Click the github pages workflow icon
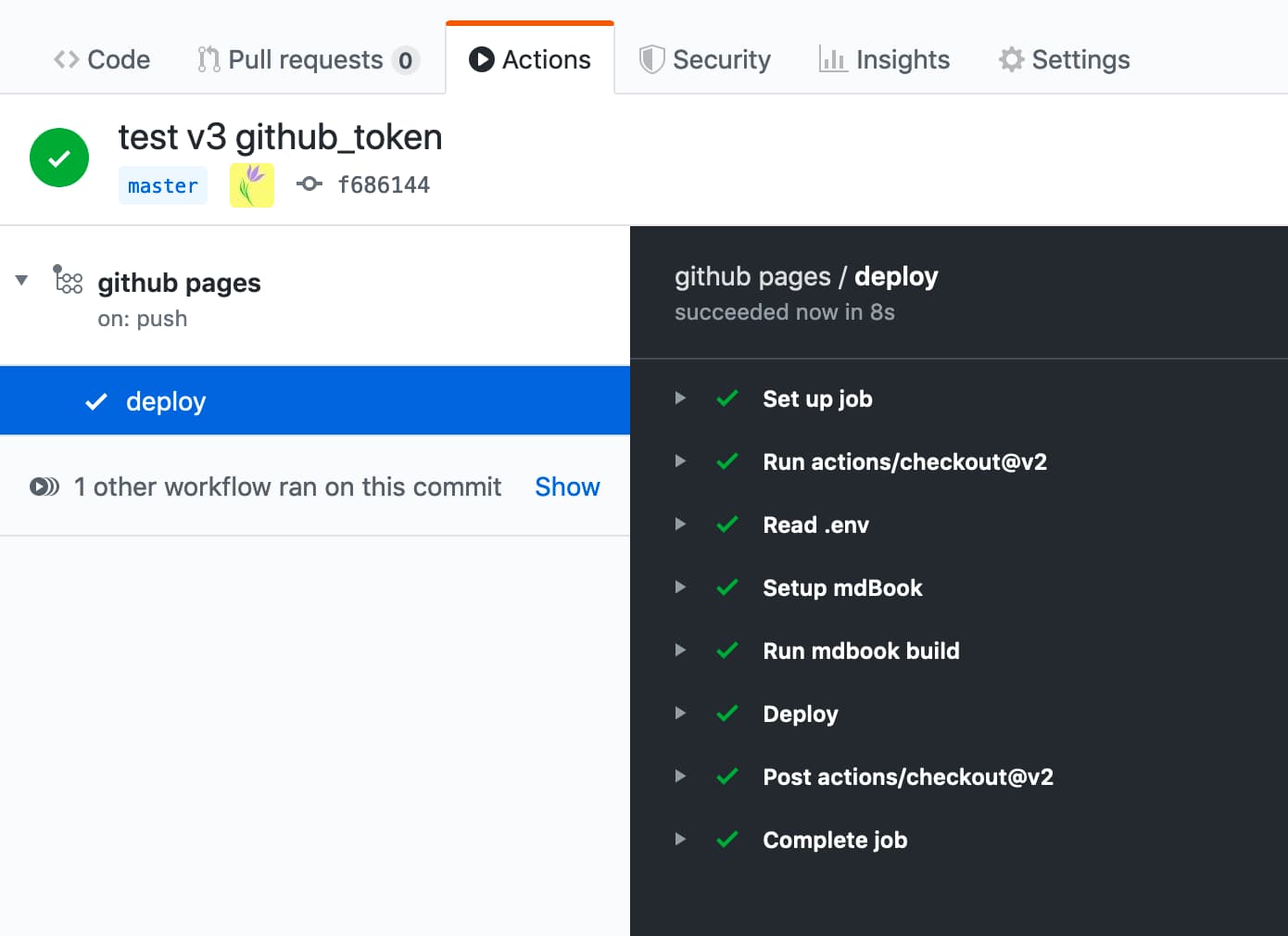 click(69, 280)
